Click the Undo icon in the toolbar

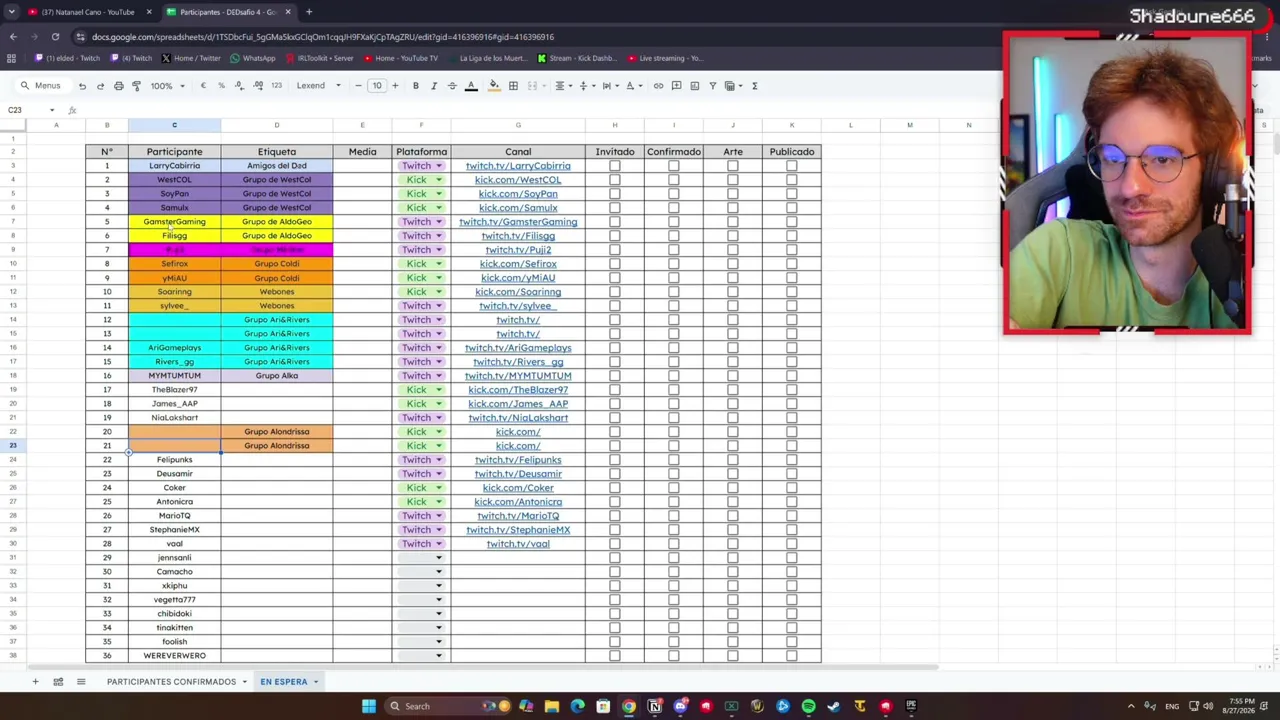pyautogui.click(x=82, y=86)
